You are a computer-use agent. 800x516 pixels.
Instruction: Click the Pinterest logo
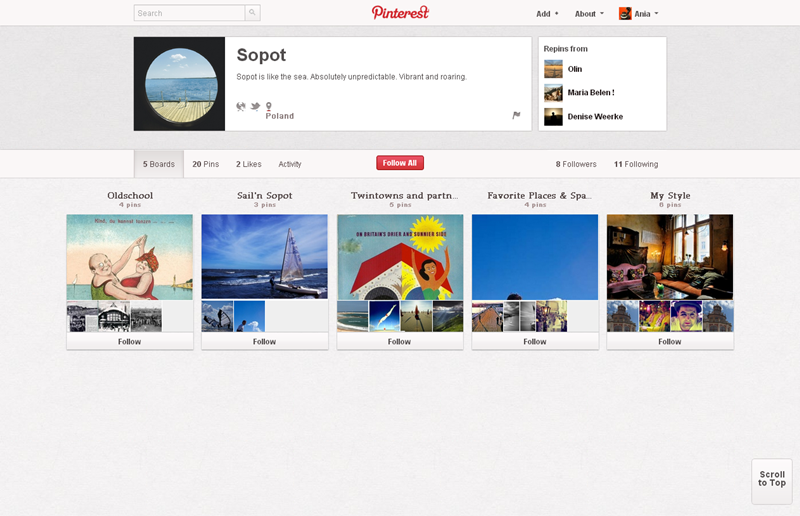[400, 13]
